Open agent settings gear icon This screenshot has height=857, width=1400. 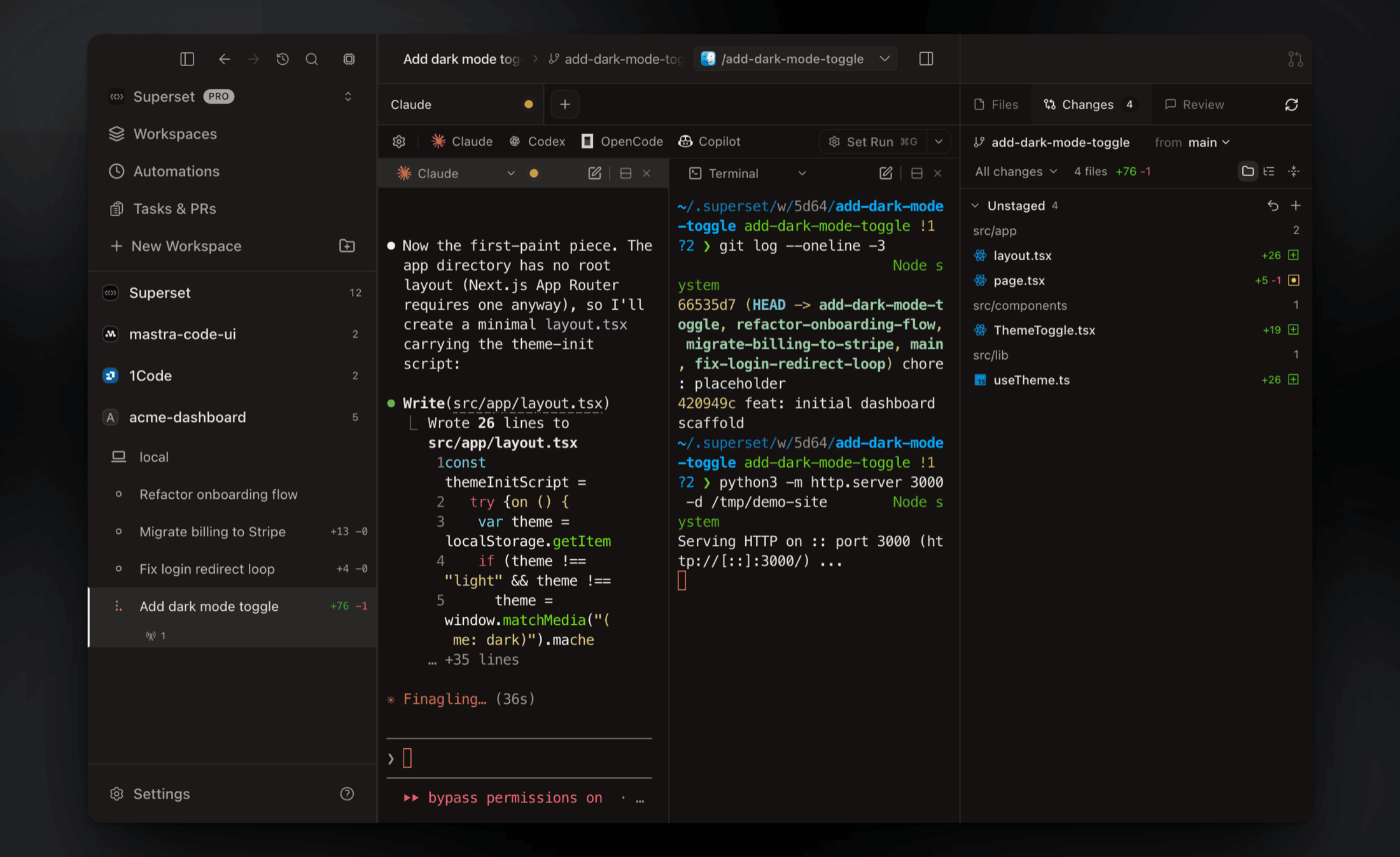pos(399,141)
